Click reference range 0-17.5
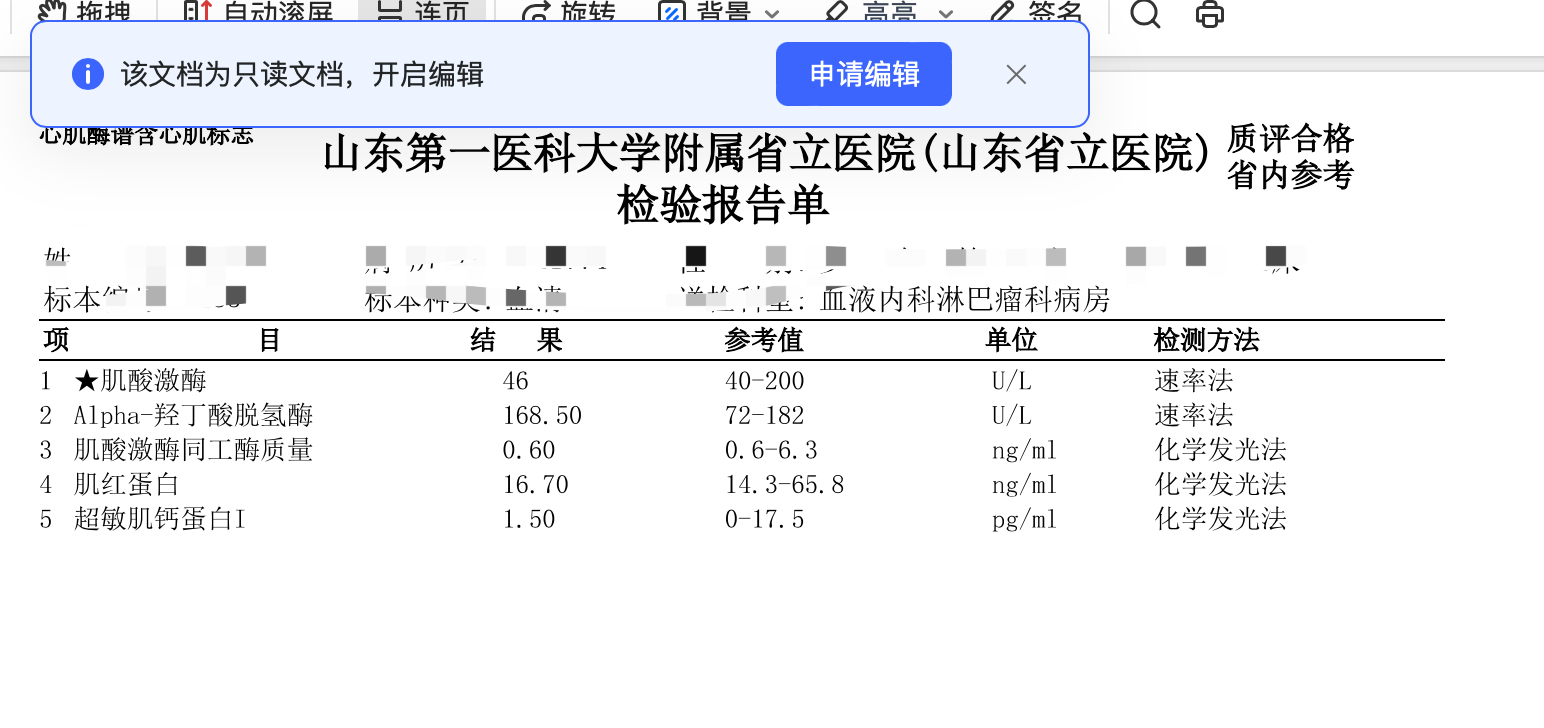Viewport: 1544px width, 728px height. coord(765,519)
